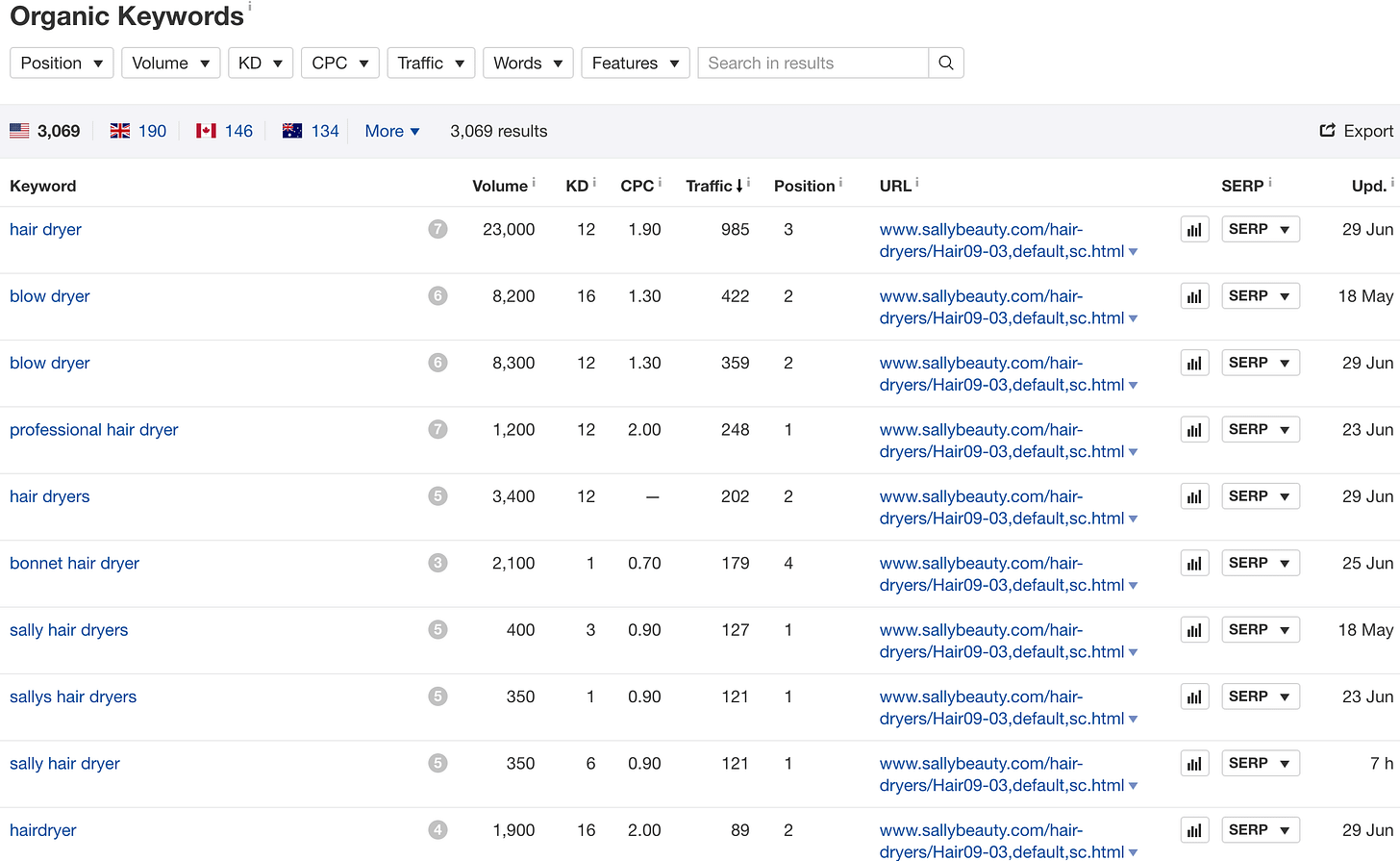Click badge 4 for hairdryer keyword
Screen dimensions: 1400x861
437,829
